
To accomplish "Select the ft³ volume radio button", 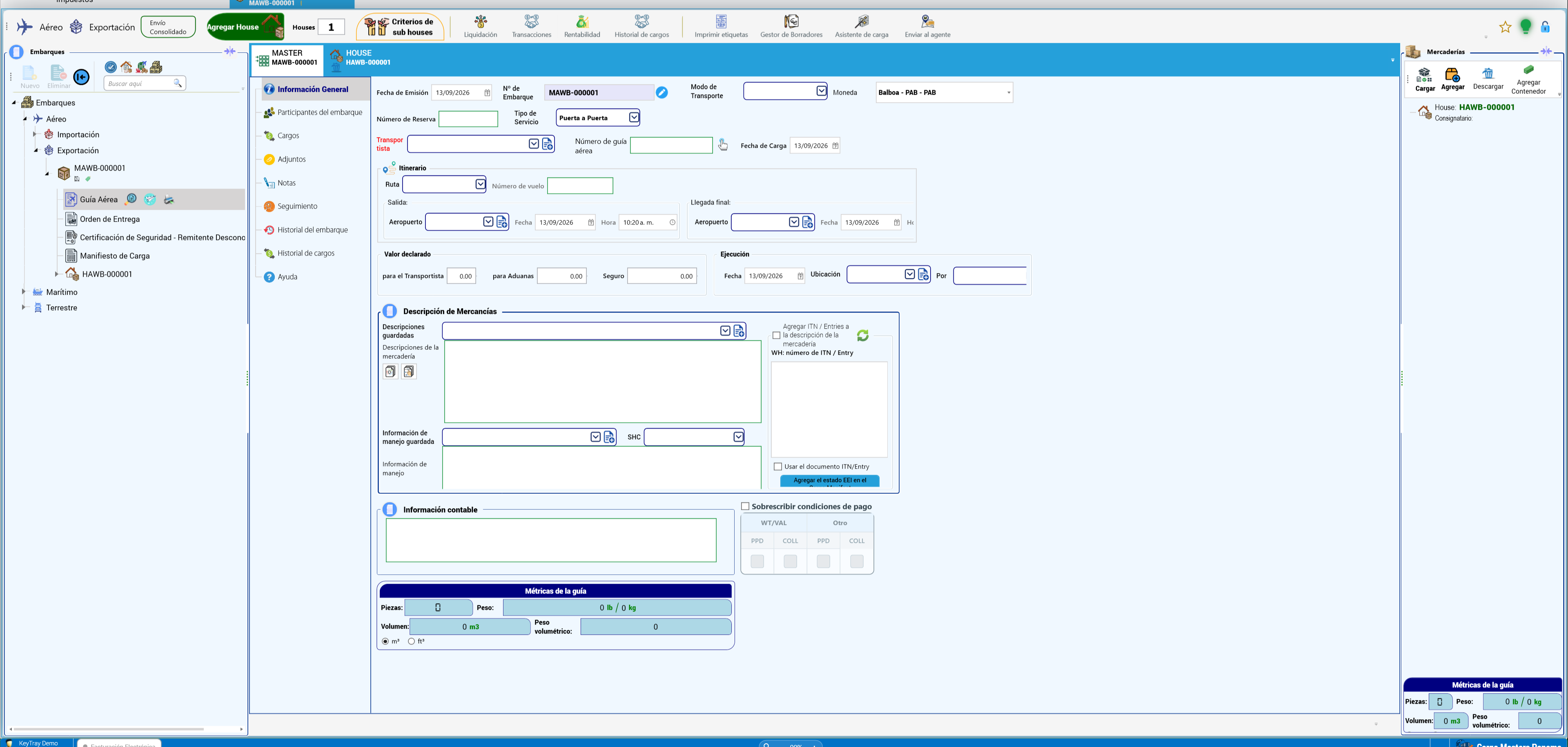I will 412,641.
